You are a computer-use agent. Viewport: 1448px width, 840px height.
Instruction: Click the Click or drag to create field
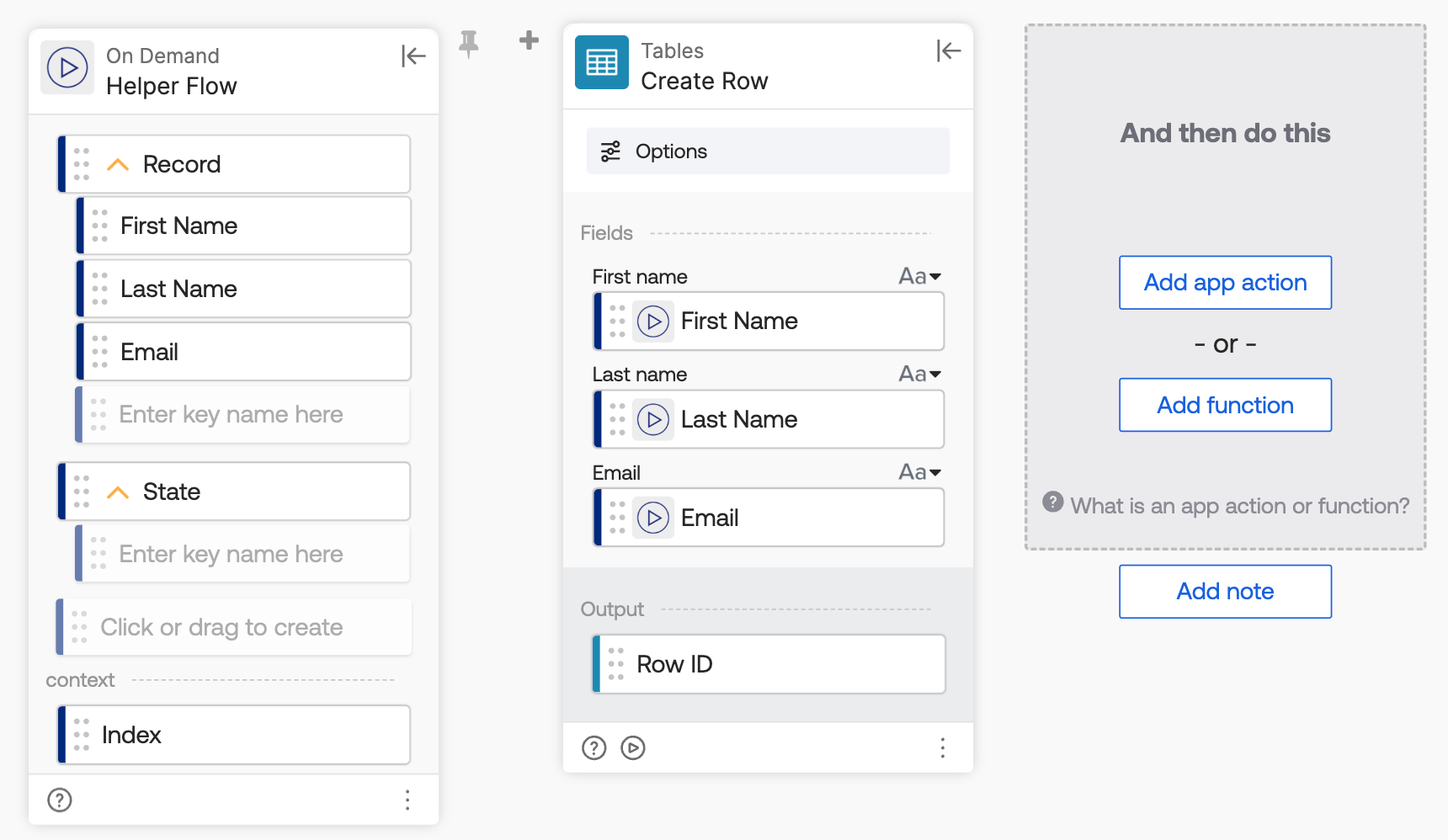234,627
